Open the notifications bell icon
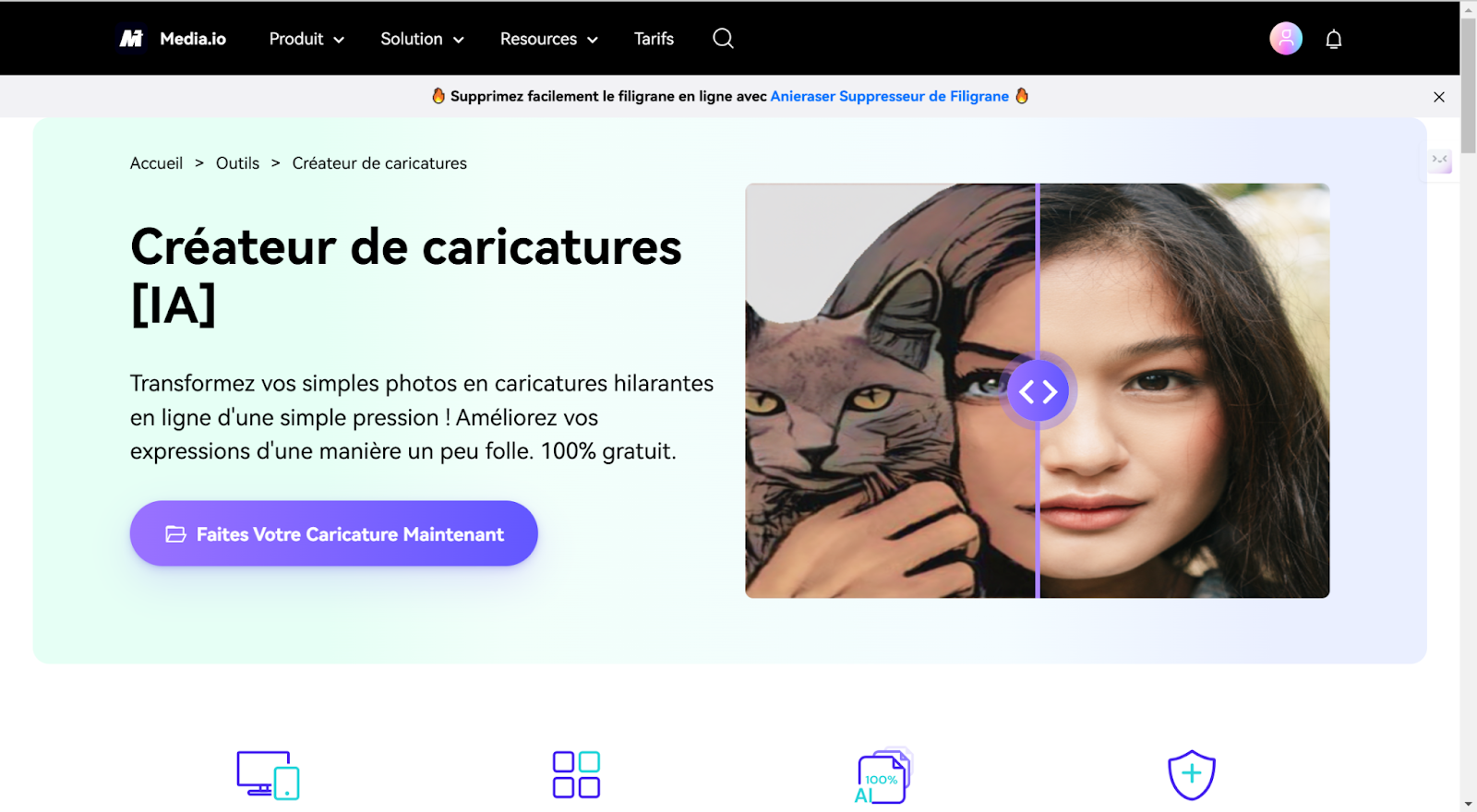The width and height of the screenshot is (1477, 812). 1334,39
